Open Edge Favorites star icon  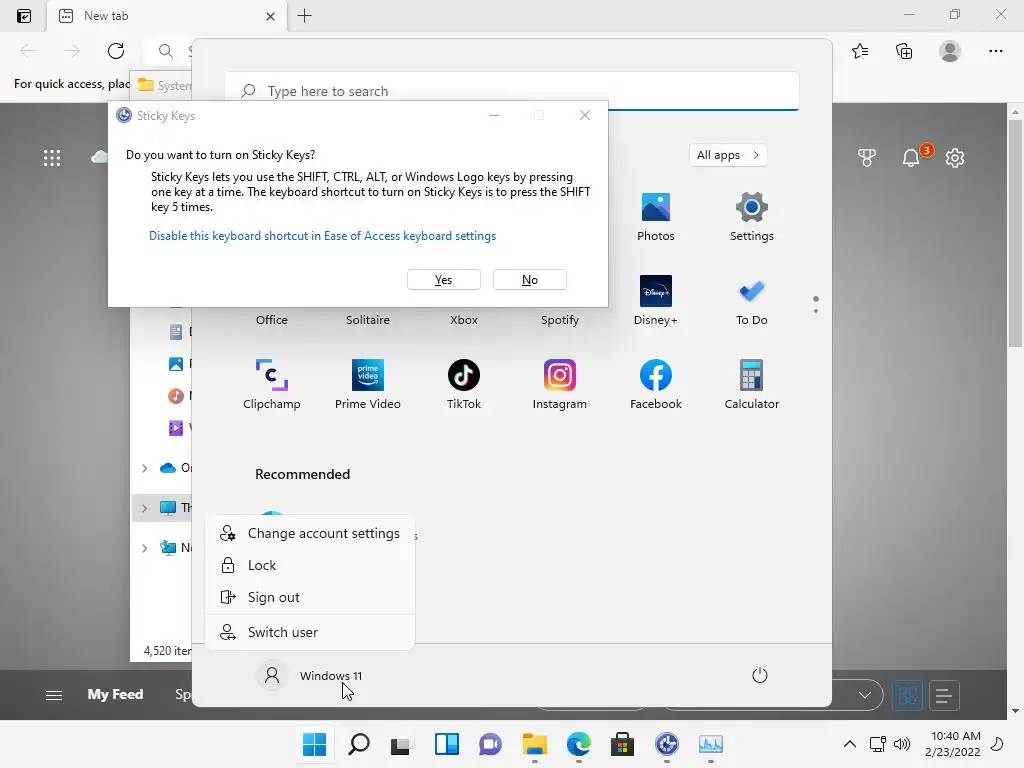[x=860, y=51]
